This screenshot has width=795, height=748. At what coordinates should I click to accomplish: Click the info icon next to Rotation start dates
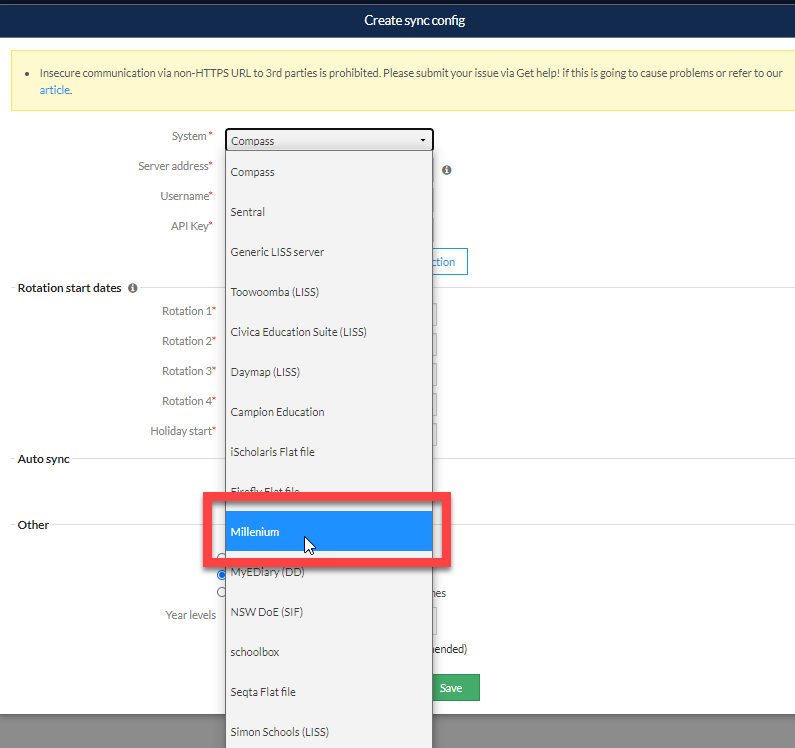133,288
